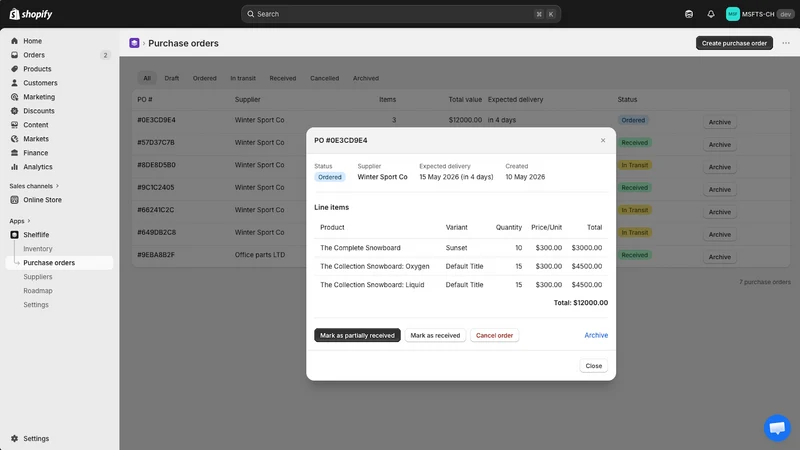Click the Products tag icon
800x450 pixels.
(x=14, y=69)
